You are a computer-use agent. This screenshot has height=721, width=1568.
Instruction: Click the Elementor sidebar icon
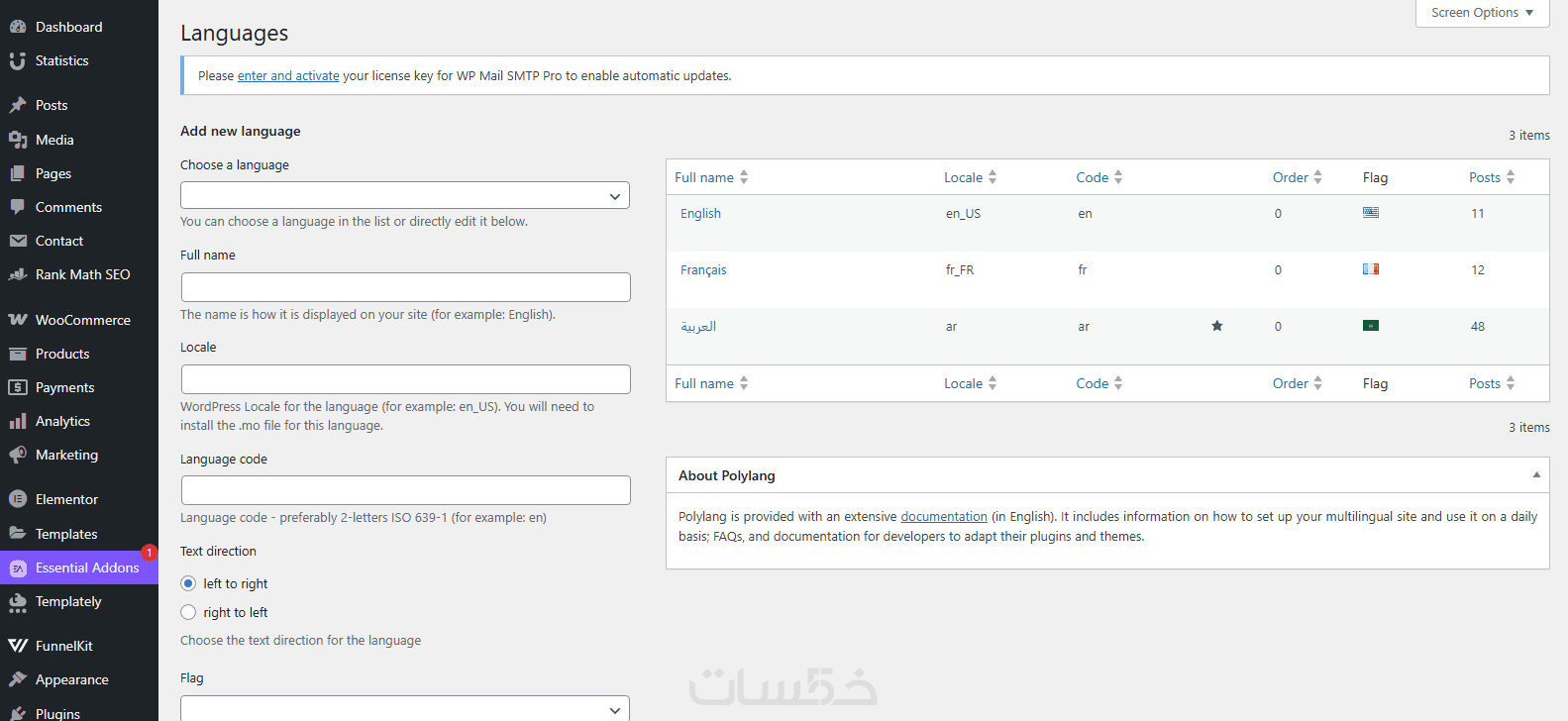[18, 499]
